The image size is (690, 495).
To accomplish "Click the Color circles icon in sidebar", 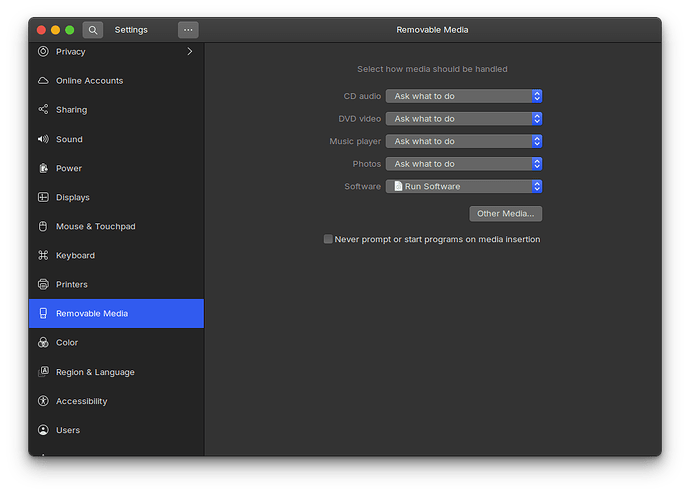I will pos(43,342).
